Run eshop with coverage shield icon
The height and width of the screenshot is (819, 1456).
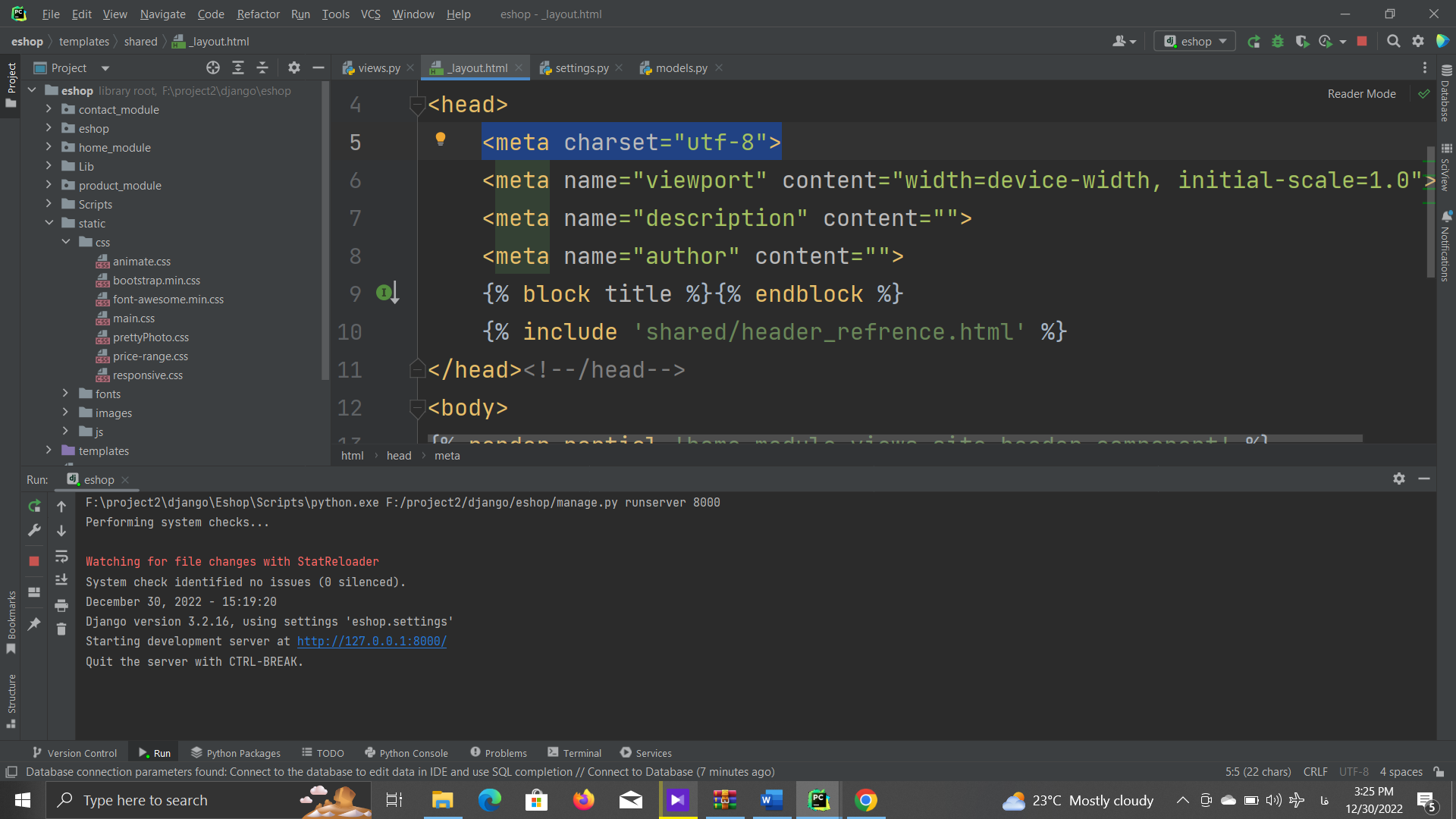(x=1303, y=41)
